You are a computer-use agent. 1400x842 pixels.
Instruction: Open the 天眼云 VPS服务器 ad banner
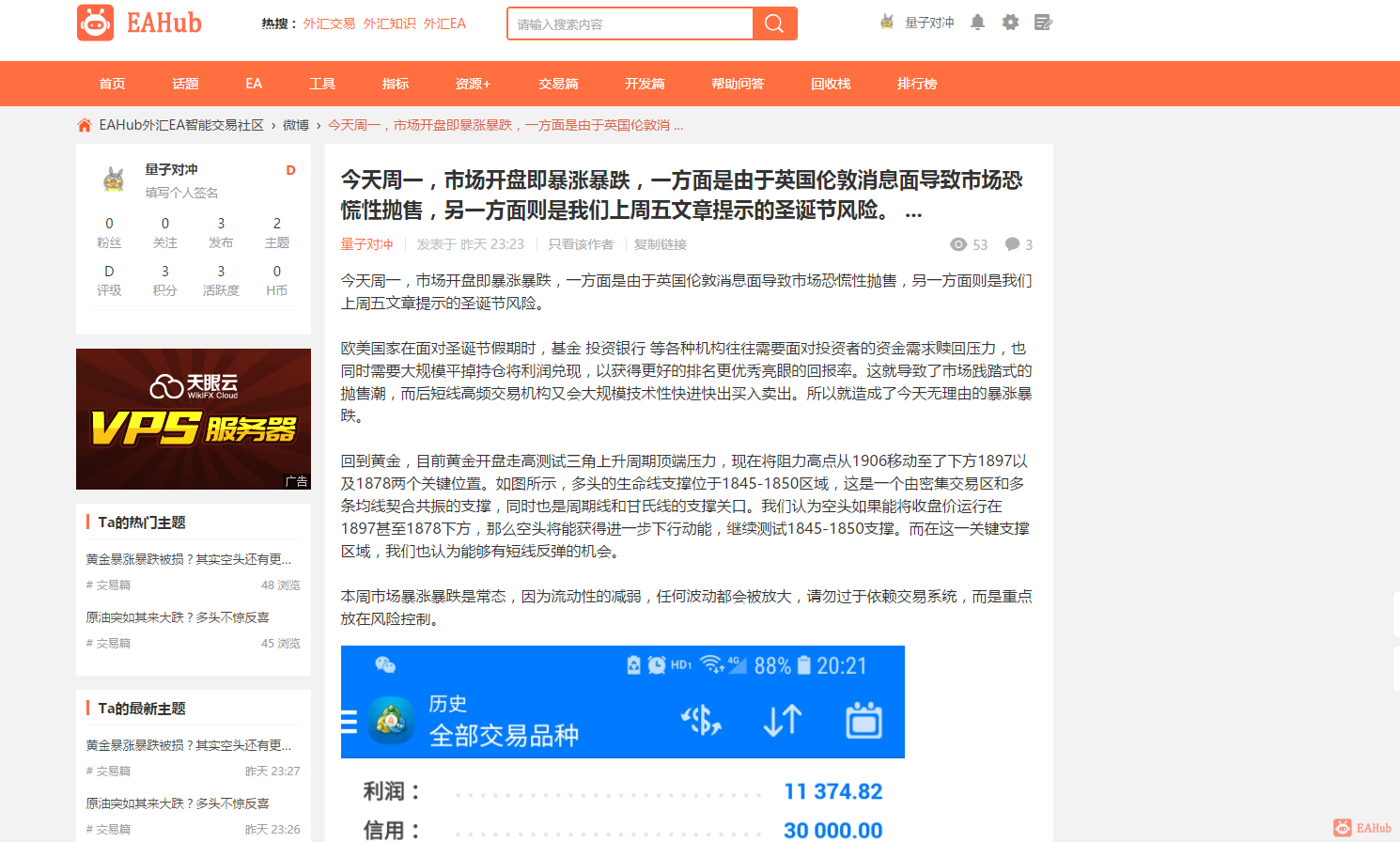tap(194, 419)
